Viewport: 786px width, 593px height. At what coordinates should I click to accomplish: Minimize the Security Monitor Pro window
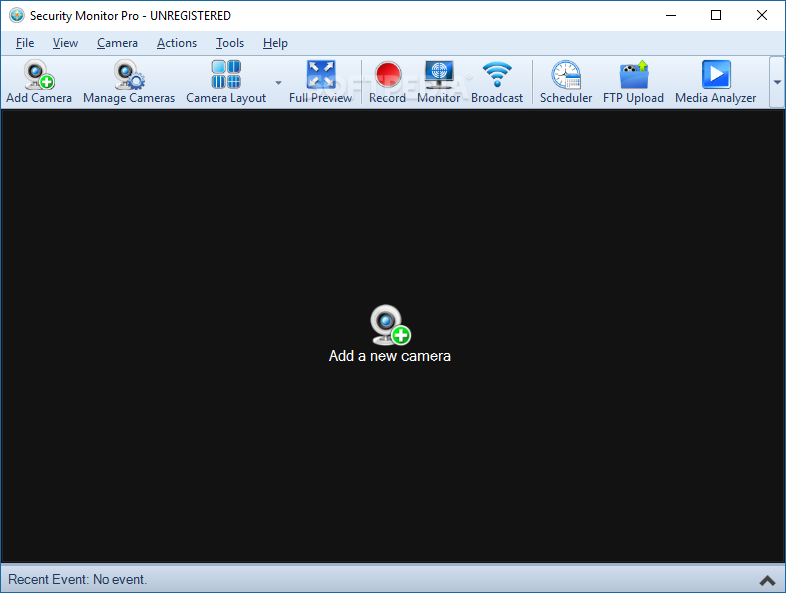[671, 16]
